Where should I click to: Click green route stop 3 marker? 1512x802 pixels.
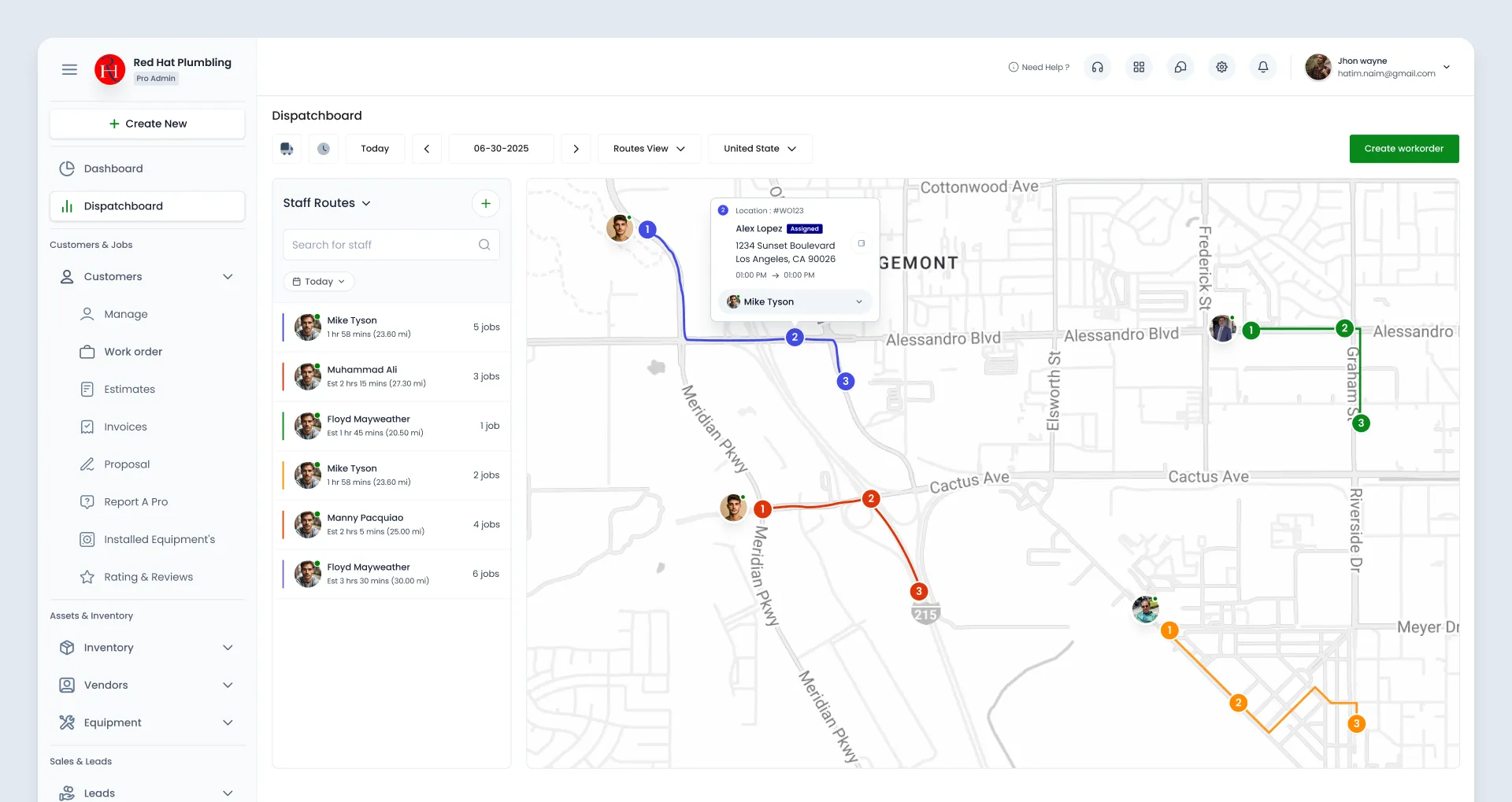tap(1361, 423)
